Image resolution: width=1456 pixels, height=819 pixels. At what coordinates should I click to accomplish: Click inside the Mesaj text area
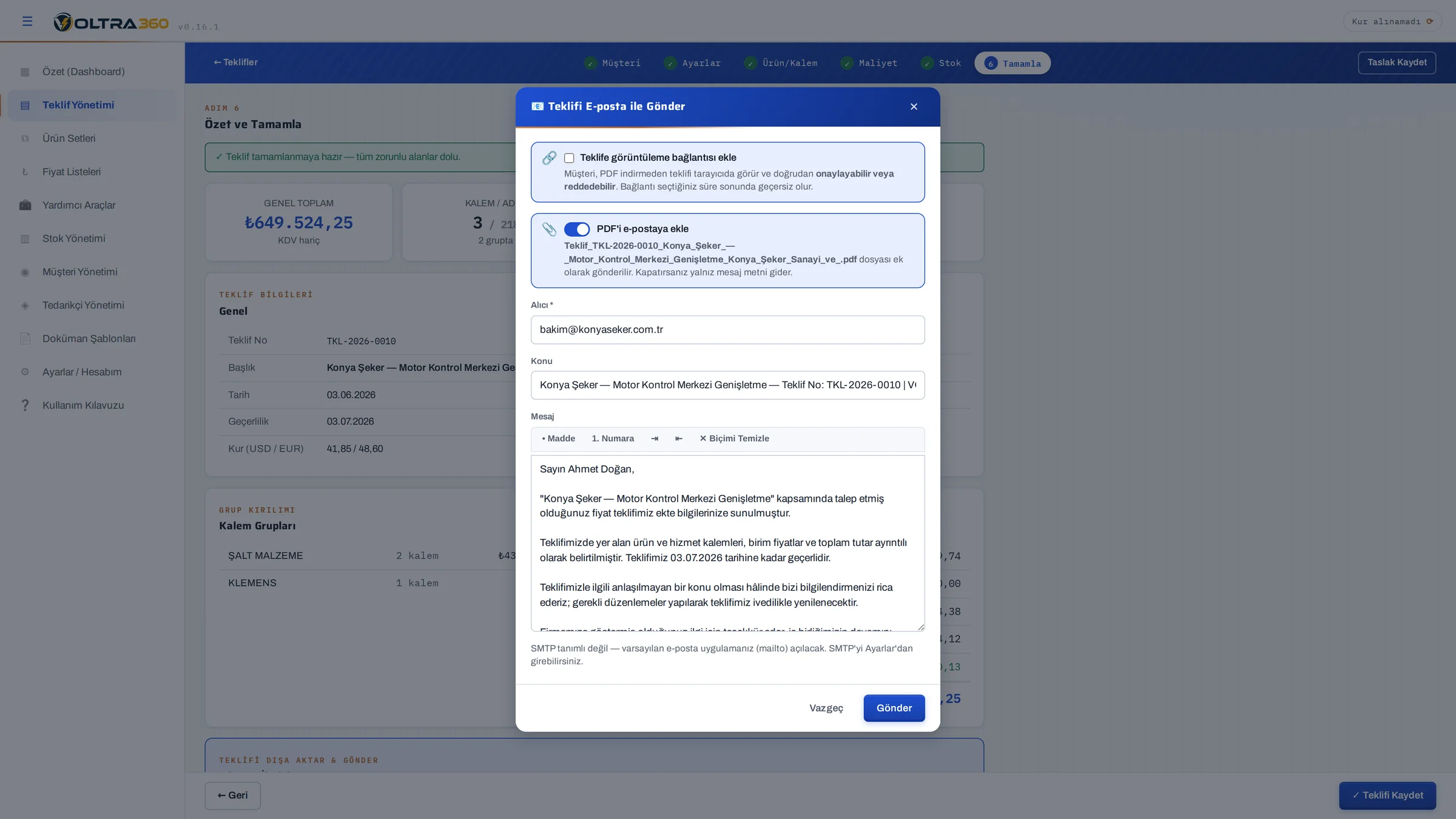pyautogui.click(x=727, y=543)
